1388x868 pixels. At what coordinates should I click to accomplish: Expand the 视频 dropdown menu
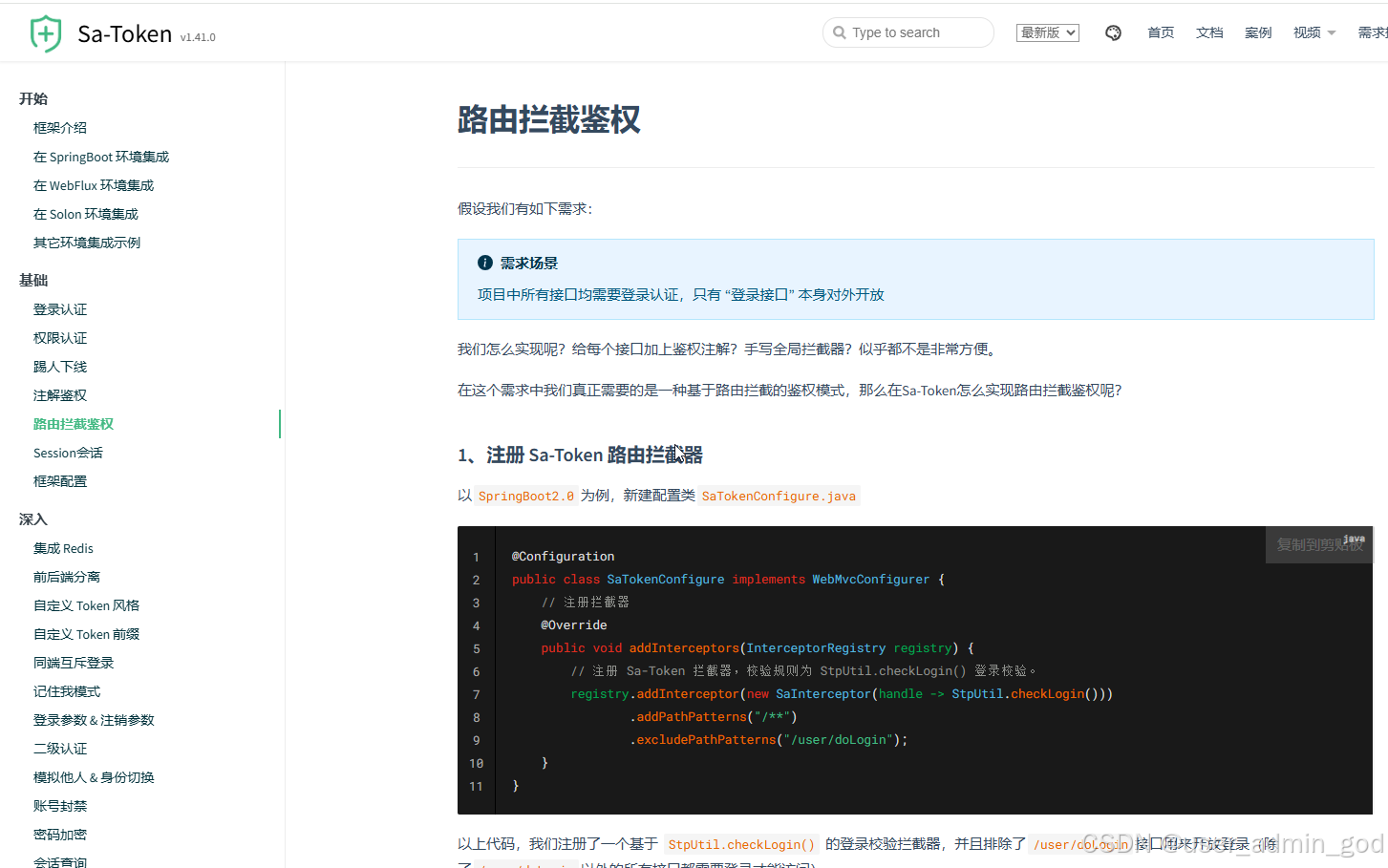[x=1314, y=32]
